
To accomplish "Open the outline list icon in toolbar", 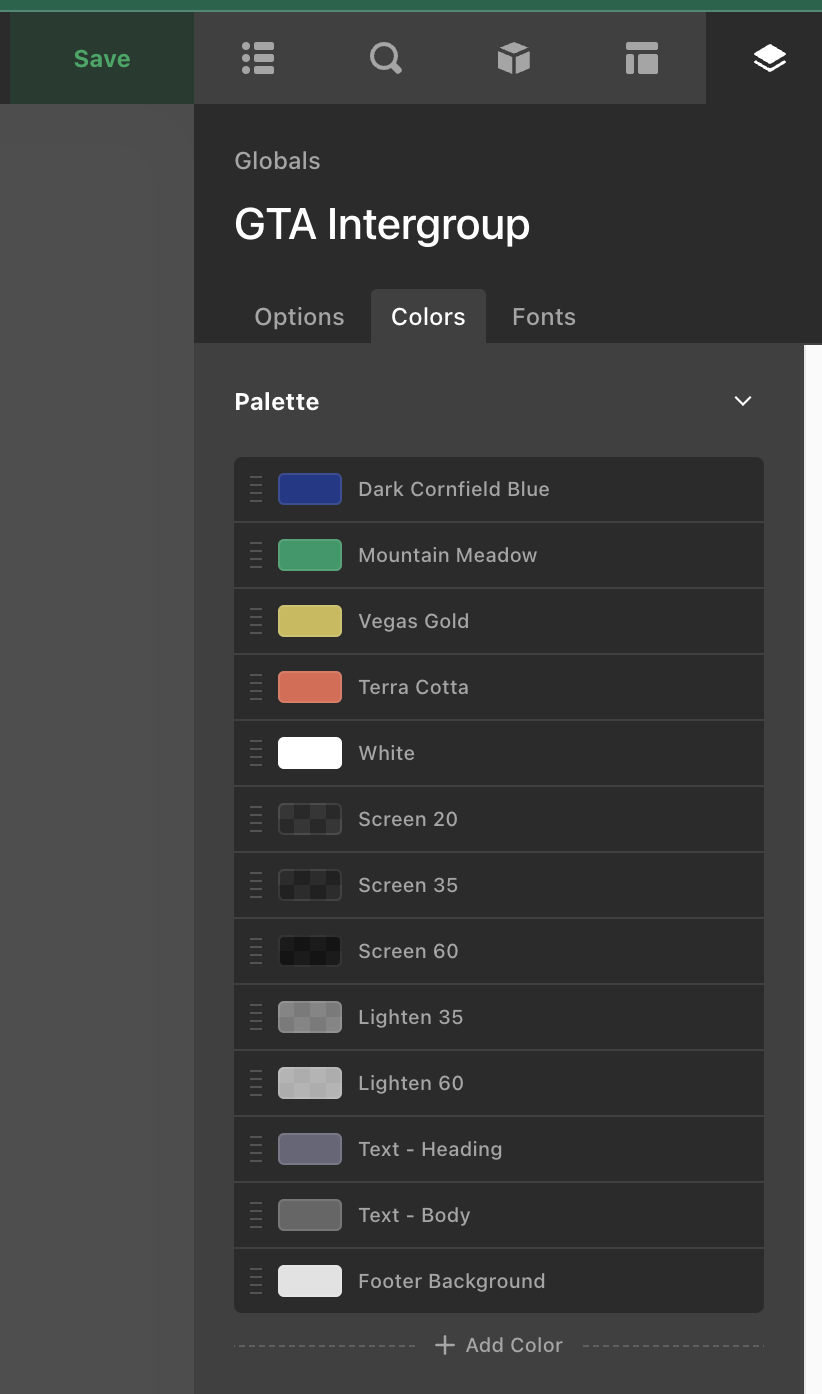I will tap(258, 58).
